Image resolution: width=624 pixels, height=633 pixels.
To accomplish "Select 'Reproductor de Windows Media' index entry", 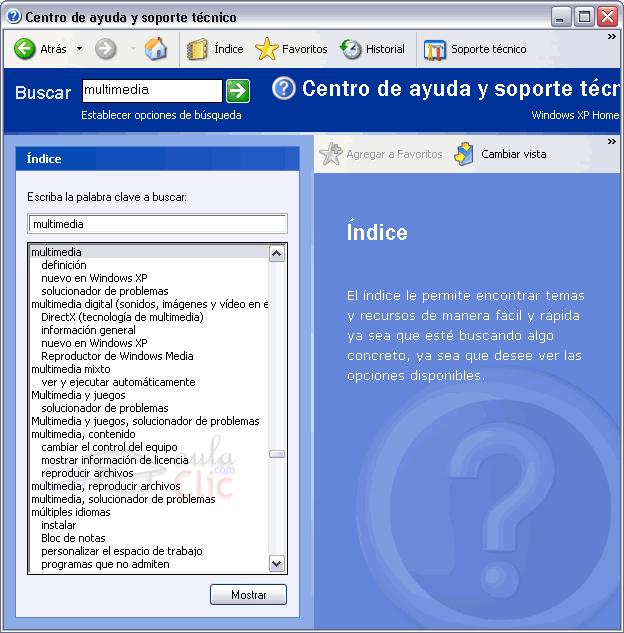I will pos(117,356).
